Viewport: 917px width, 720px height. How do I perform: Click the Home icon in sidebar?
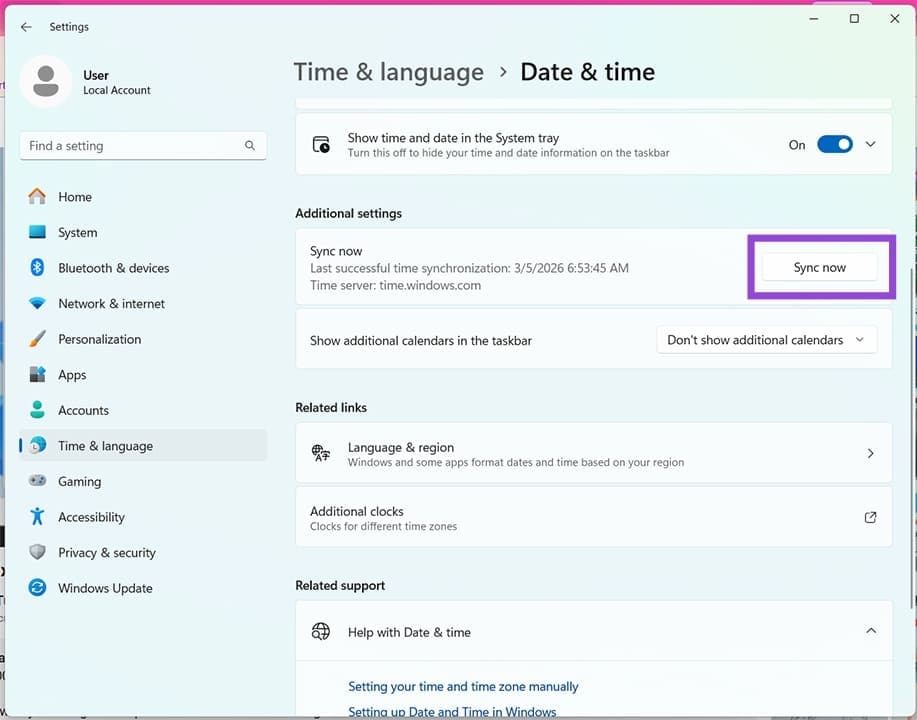pyautogui.click(x=37, y=197)
